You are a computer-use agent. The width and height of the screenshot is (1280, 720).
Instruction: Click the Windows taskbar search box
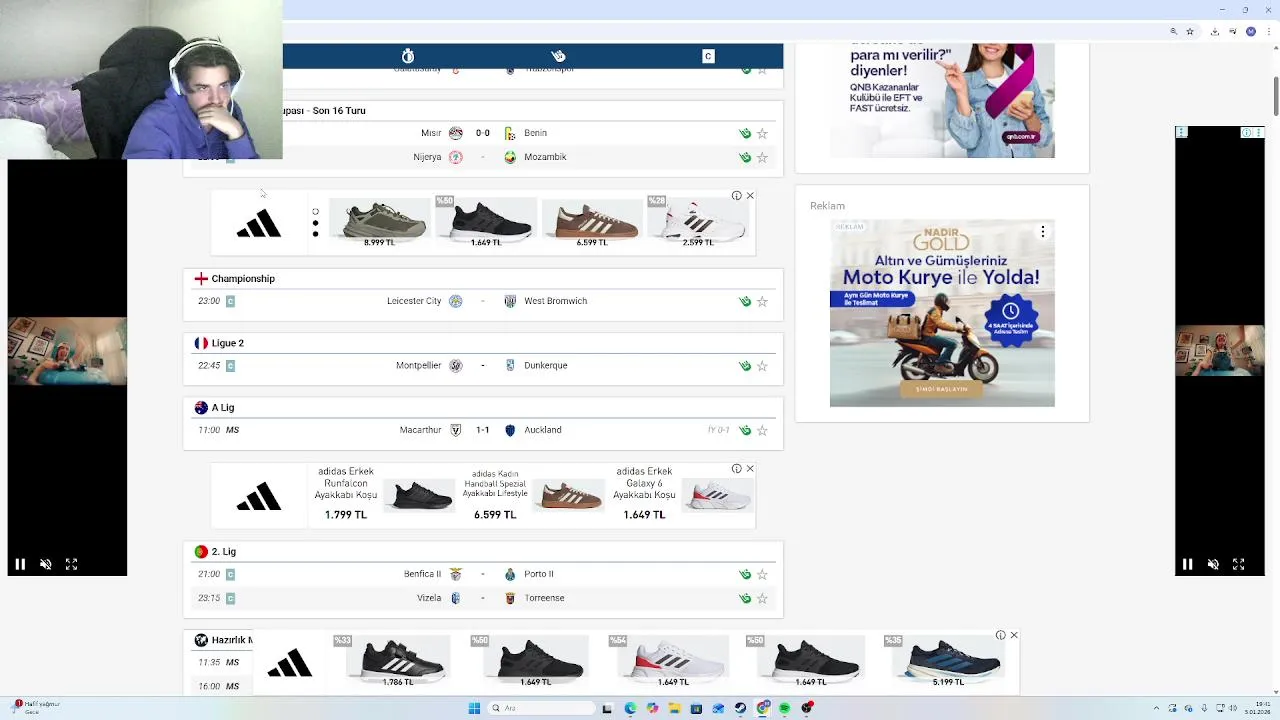pyautogui.click(x=540, y=708)
